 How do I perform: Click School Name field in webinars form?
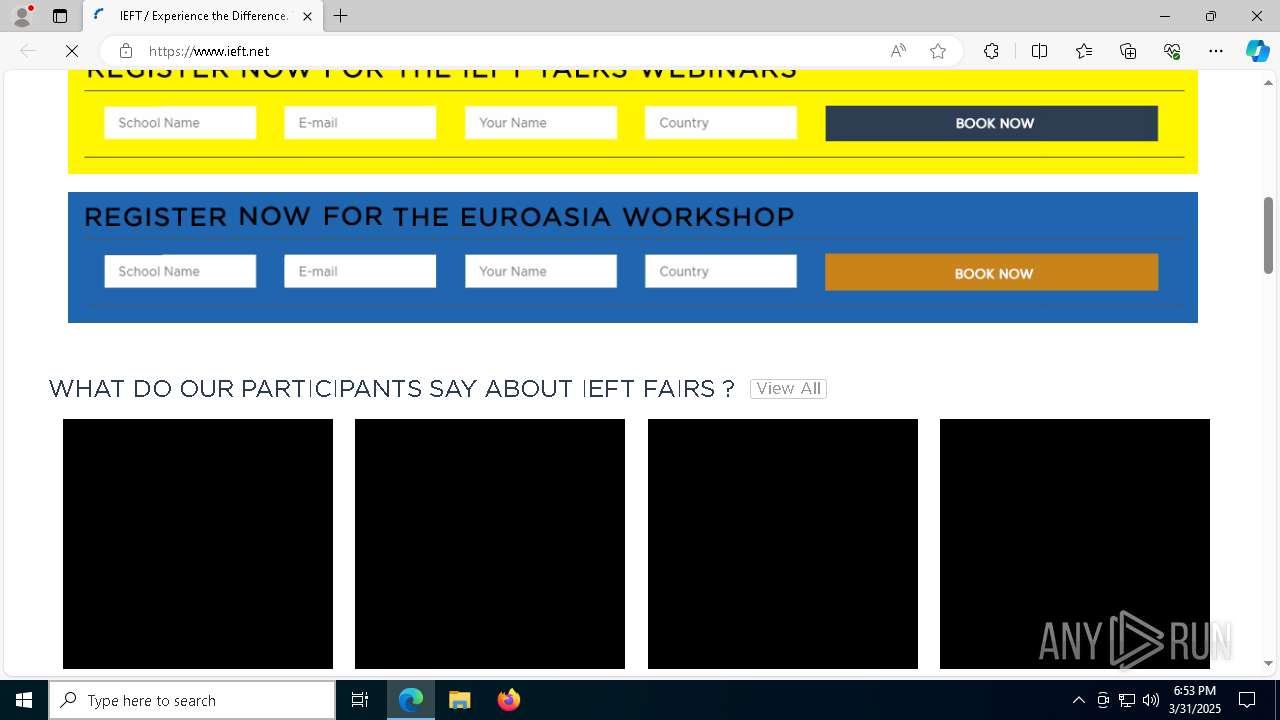pos(180,123)
